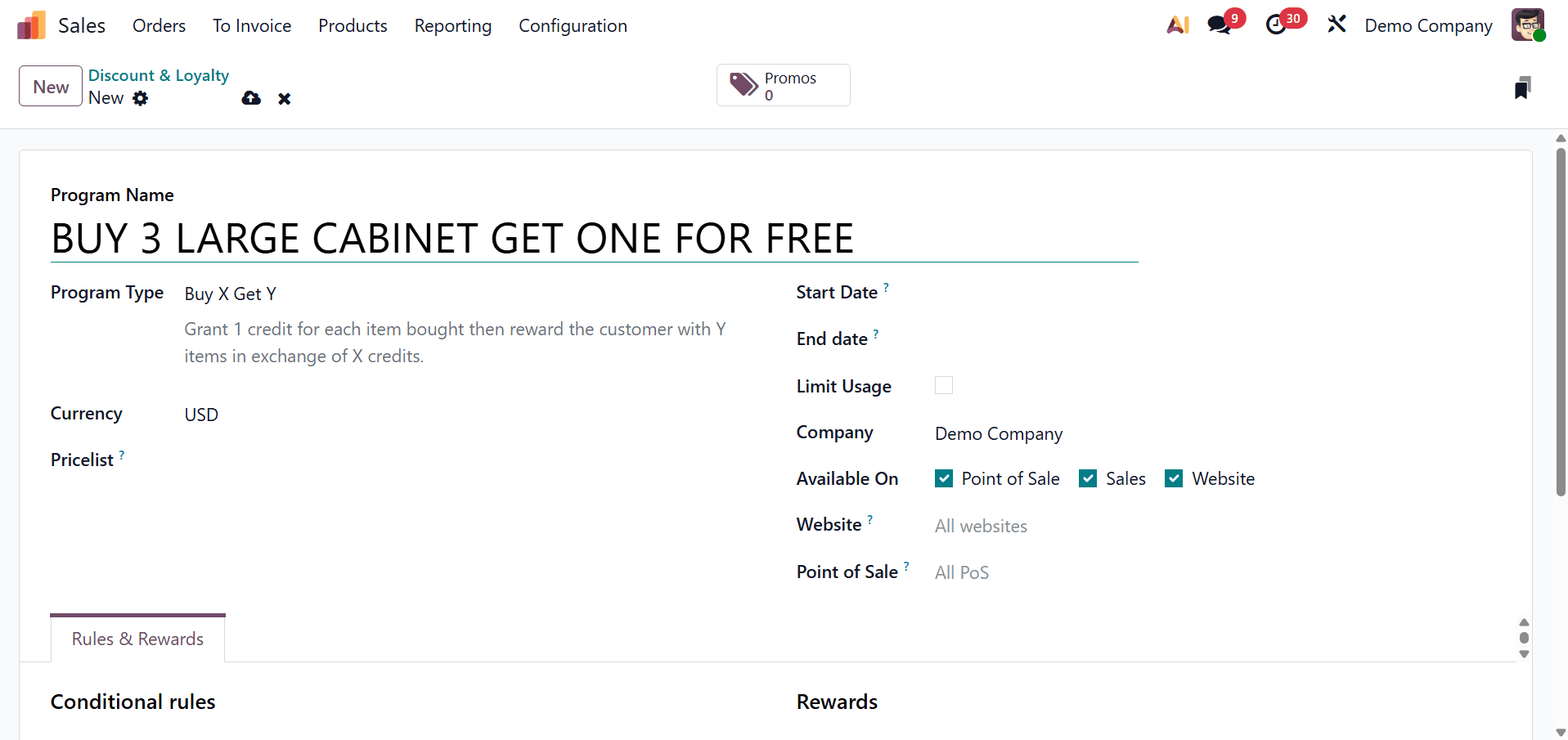
Task: Discard changes with the X icon
Action: [284, 98]
